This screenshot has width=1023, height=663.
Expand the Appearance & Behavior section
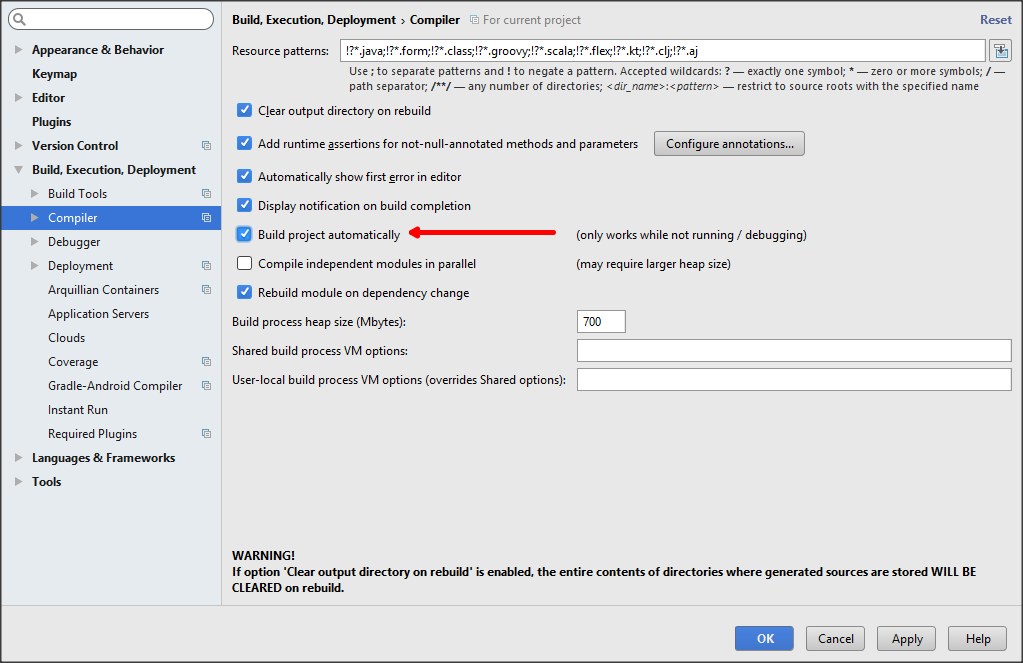18,49
